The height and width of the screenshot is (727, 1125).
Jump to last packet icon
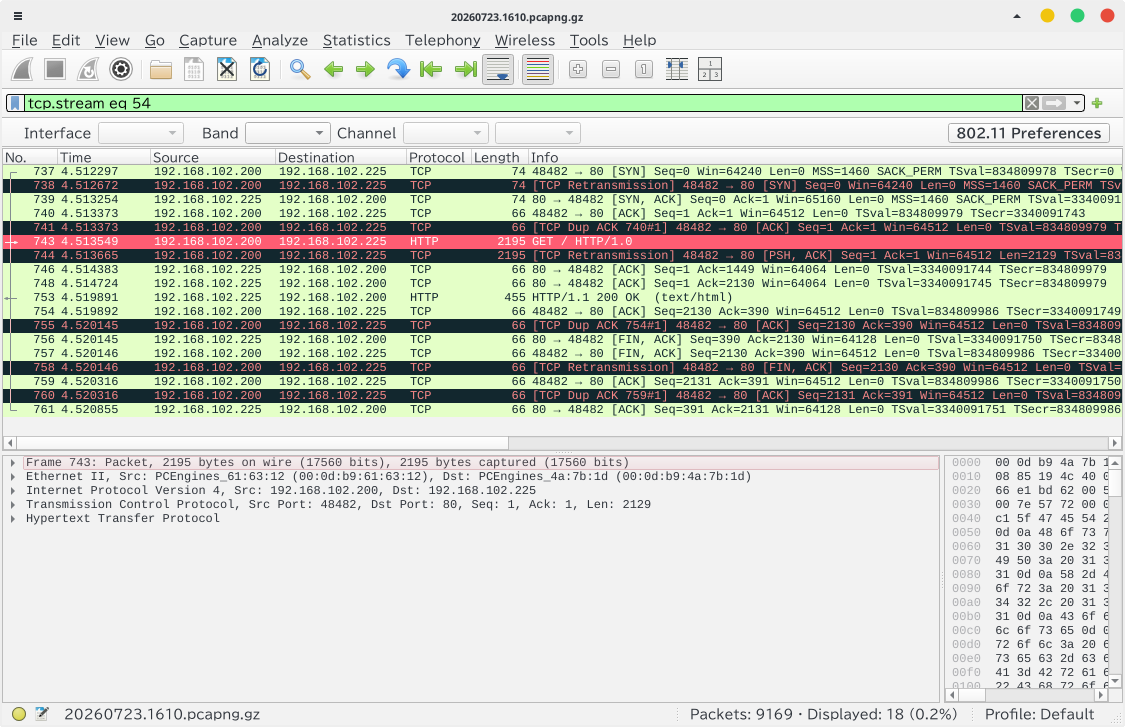[465, 70]
